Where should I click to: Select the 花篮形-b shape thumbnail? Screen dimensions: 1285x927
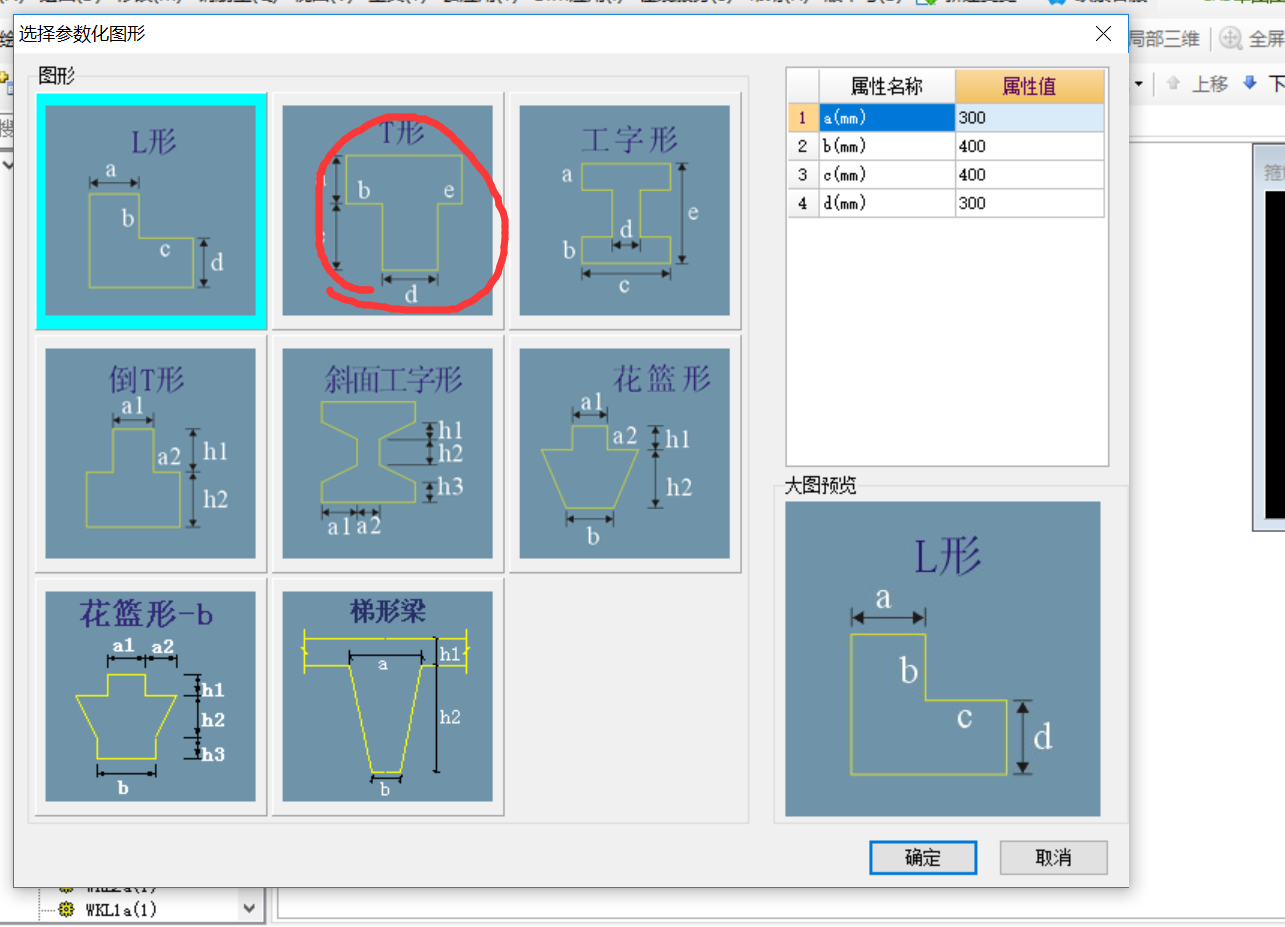coord(151,696)
